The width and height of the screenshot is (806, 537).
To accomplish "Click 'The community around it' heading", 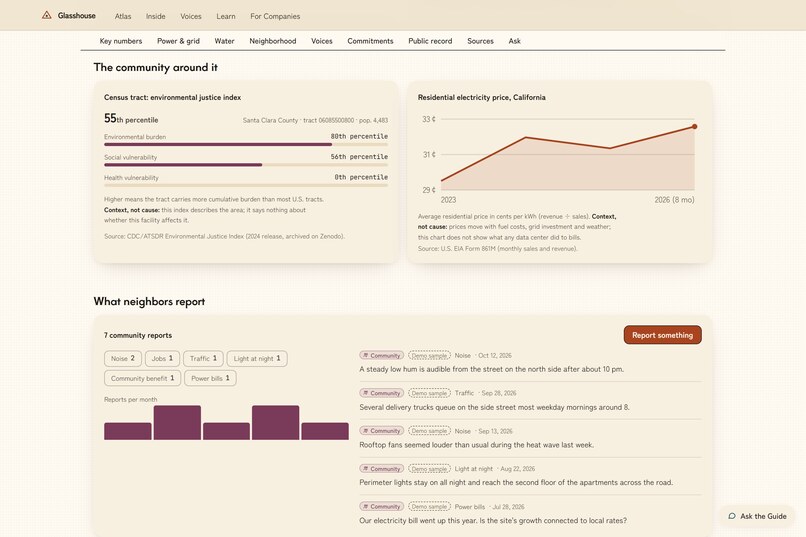I will (x=155, y=67).
